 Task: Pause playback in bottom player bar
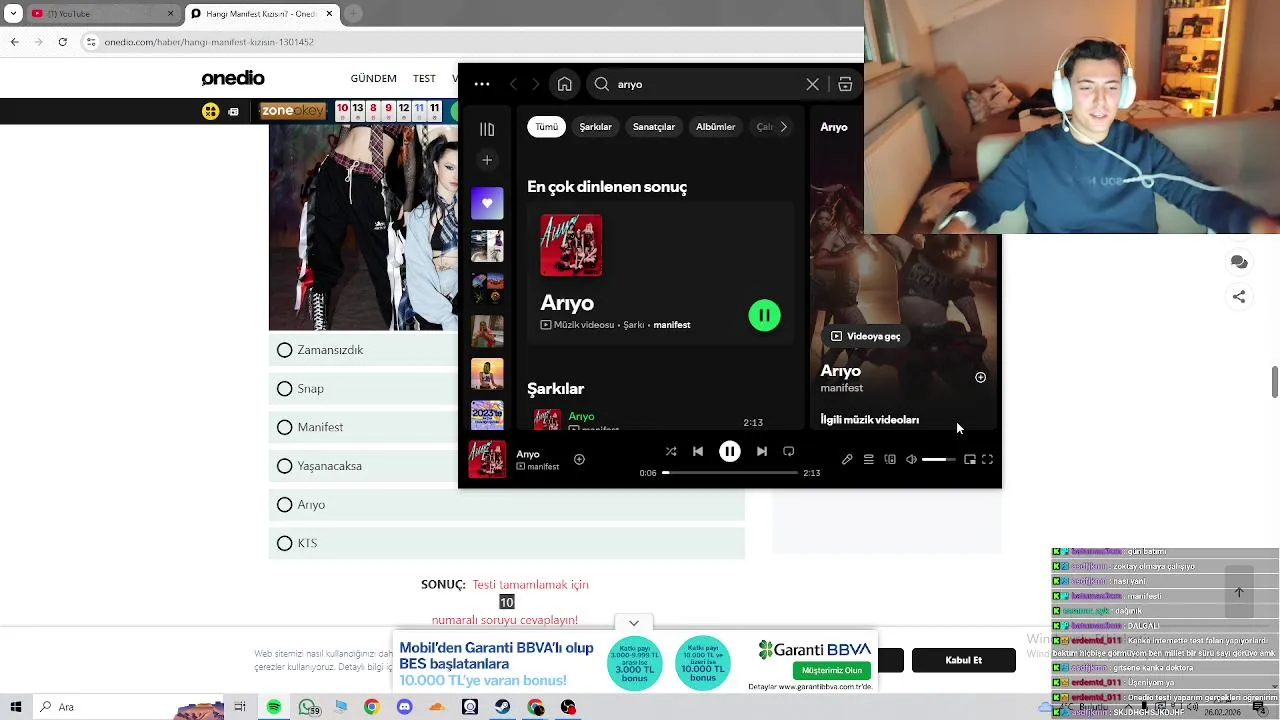730,452
